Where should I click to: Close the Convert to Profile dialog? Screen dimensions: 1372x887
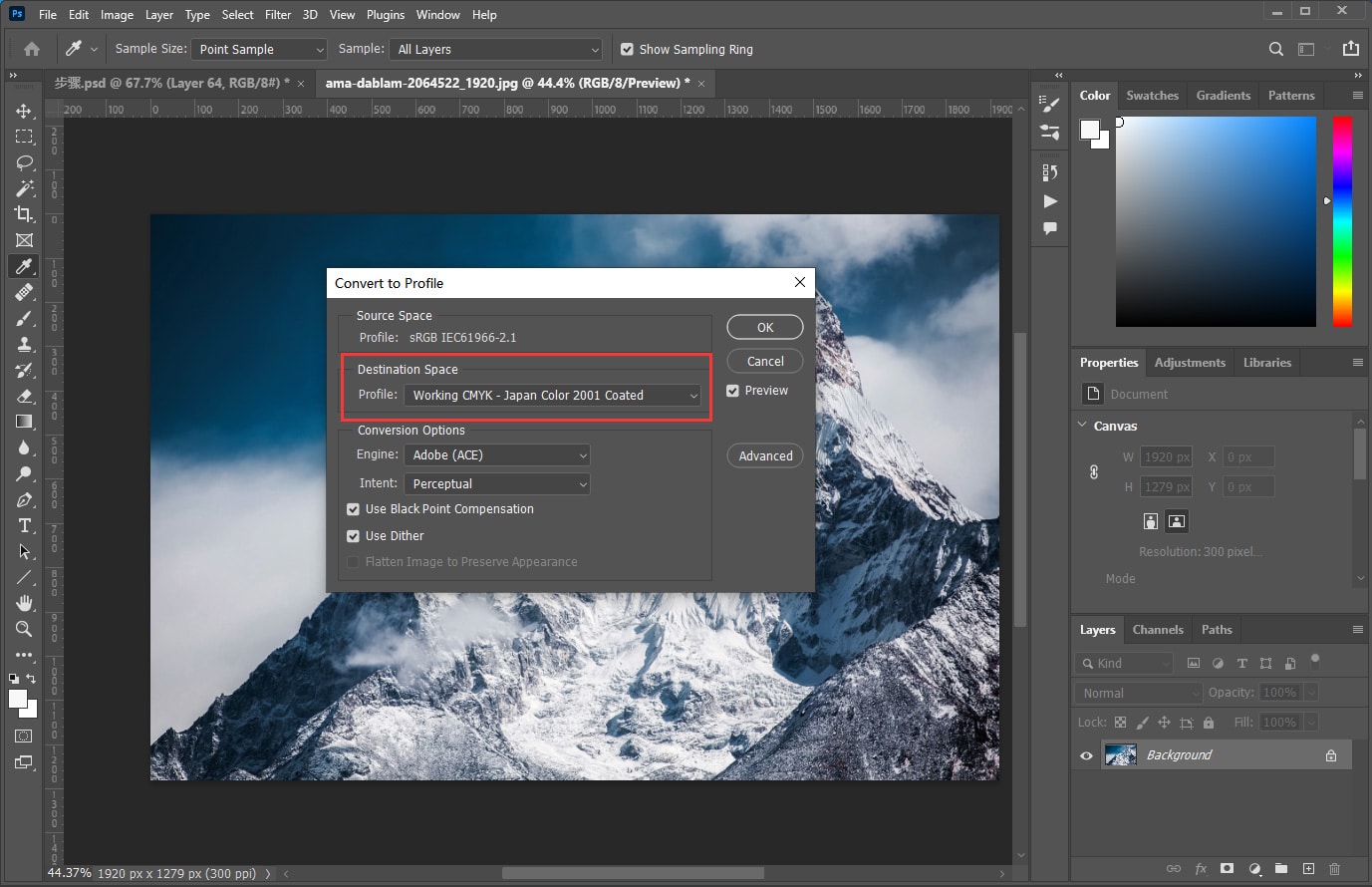pyautogui.click(x=799, y=283)
